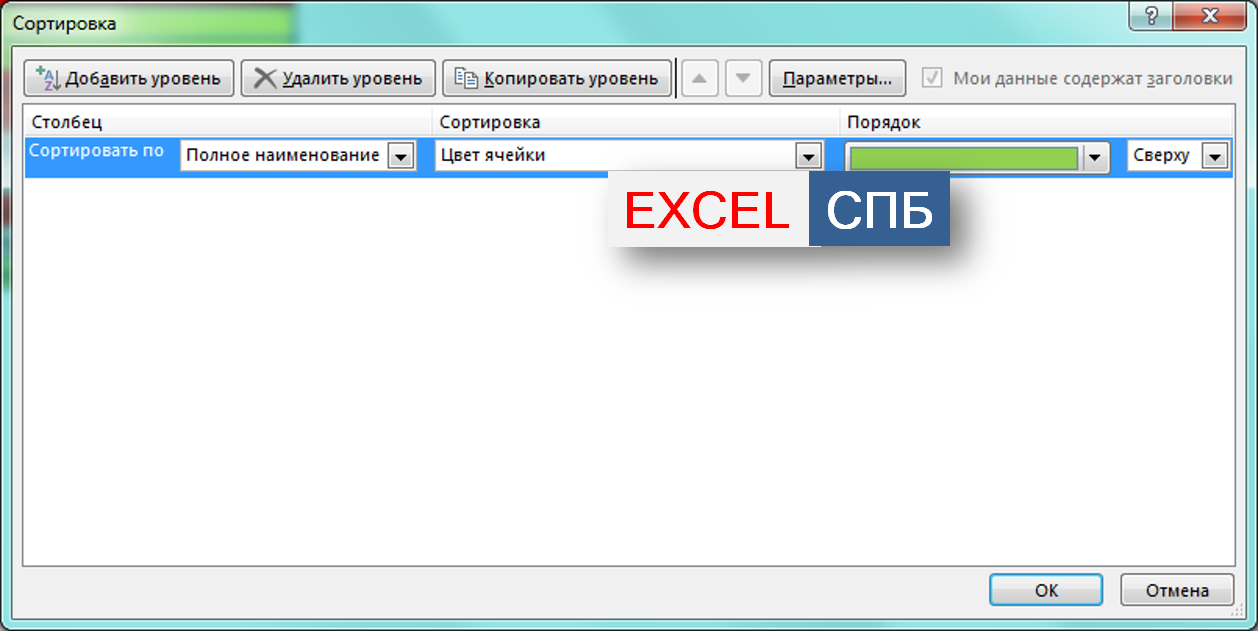Viewport: 1258px width, 631px height.
Task: Expand the Полное наименование column dropdown
Action: 401,157
